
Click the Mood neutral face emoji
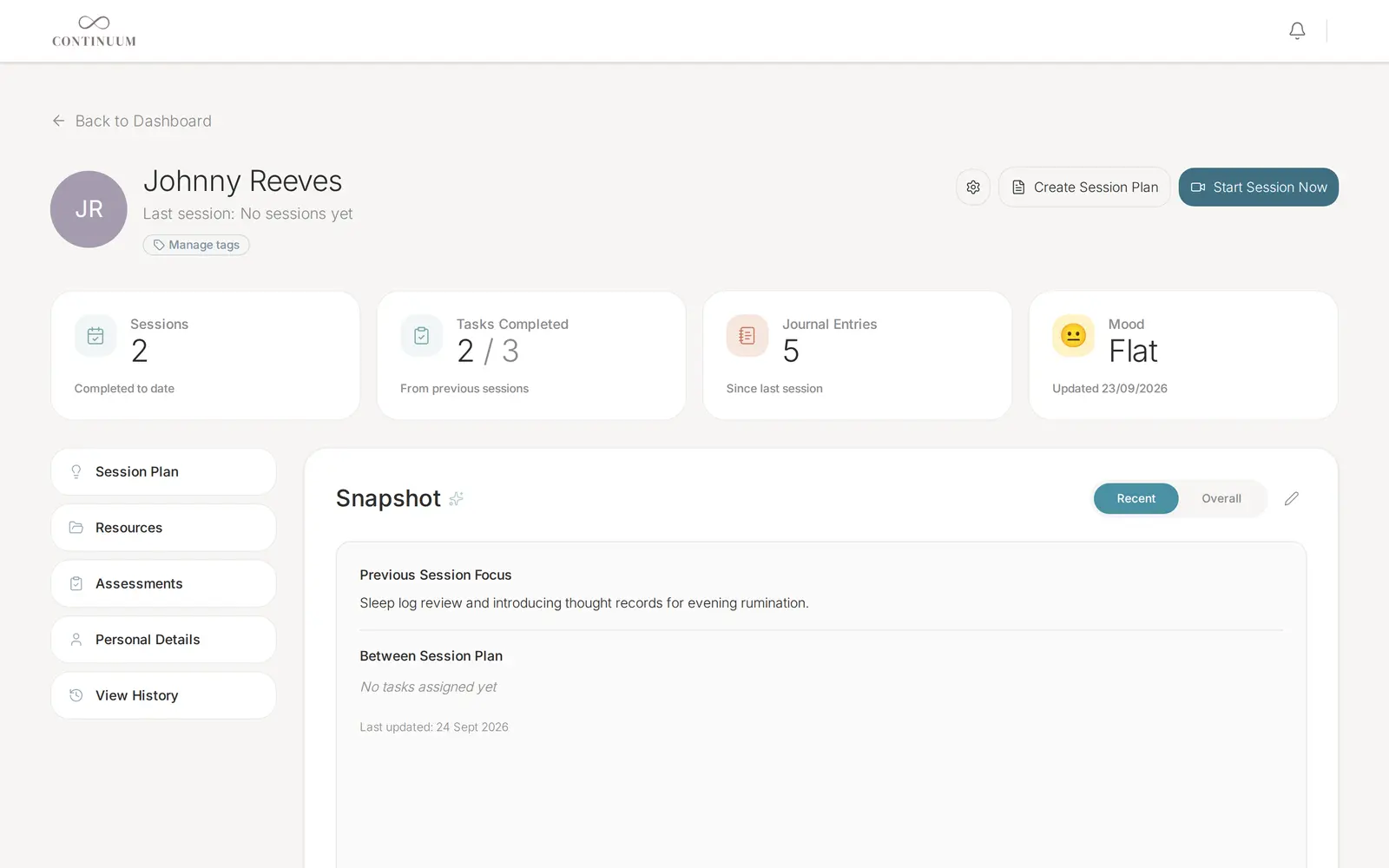click(x=1074, y=336)
